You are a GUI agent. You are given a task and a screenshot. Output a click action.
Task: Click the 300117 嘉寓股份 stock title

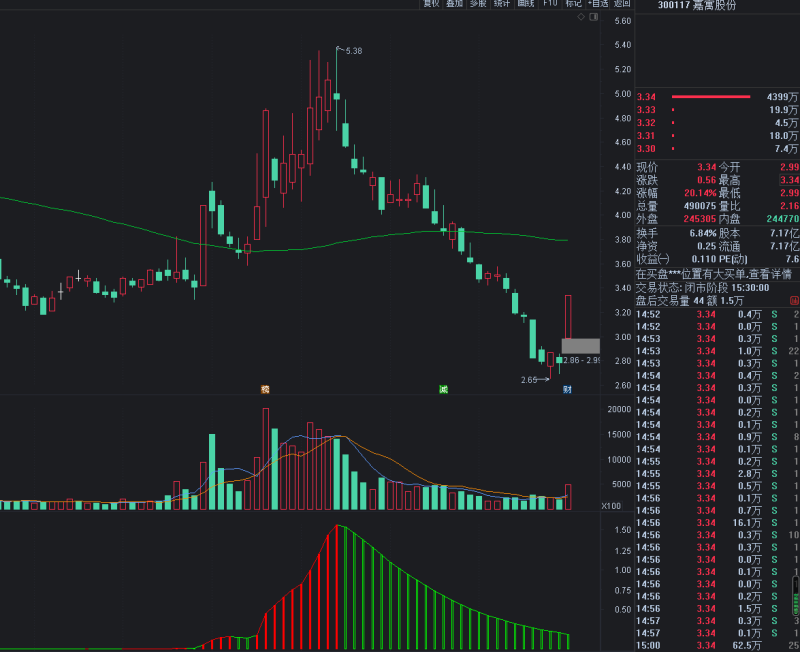pos(697,6)
